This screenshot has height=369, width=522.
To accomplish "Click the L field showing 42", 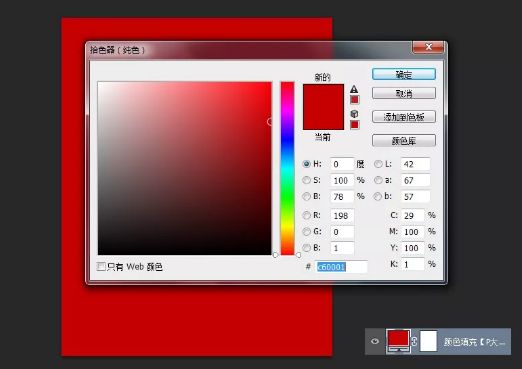I will [x=415, y=164].
